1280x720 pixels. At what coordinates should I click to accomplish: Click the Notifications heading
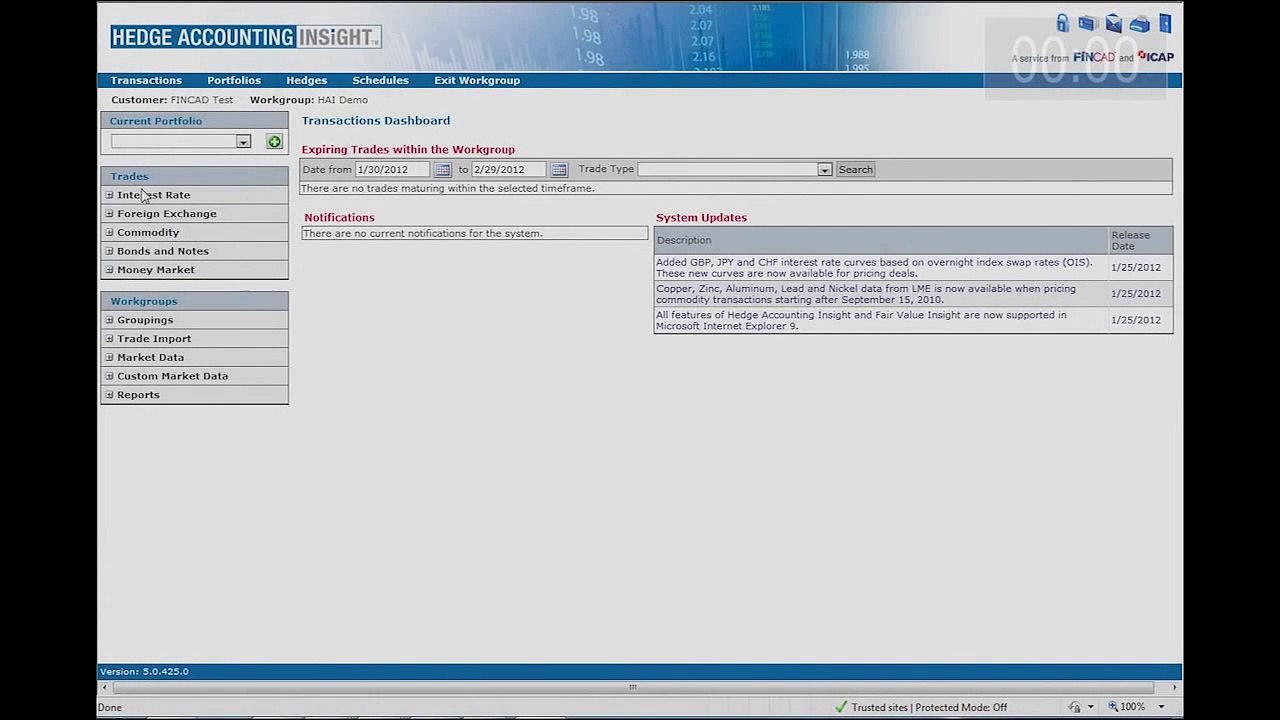coord(339,218)
